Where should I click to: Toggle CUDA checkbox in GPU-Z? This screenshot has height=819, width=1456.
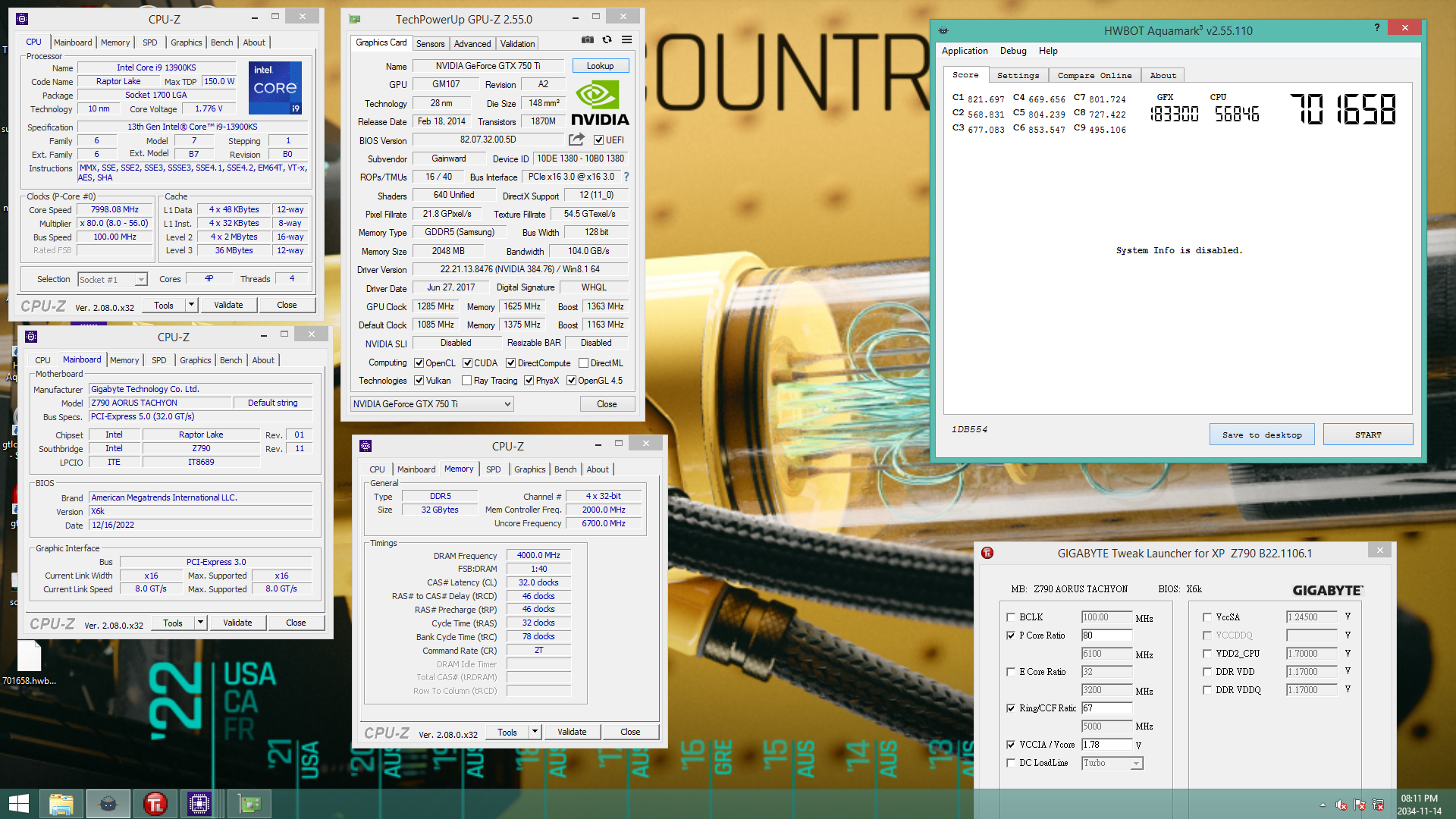pyautogui.click(x=467, y=363)
